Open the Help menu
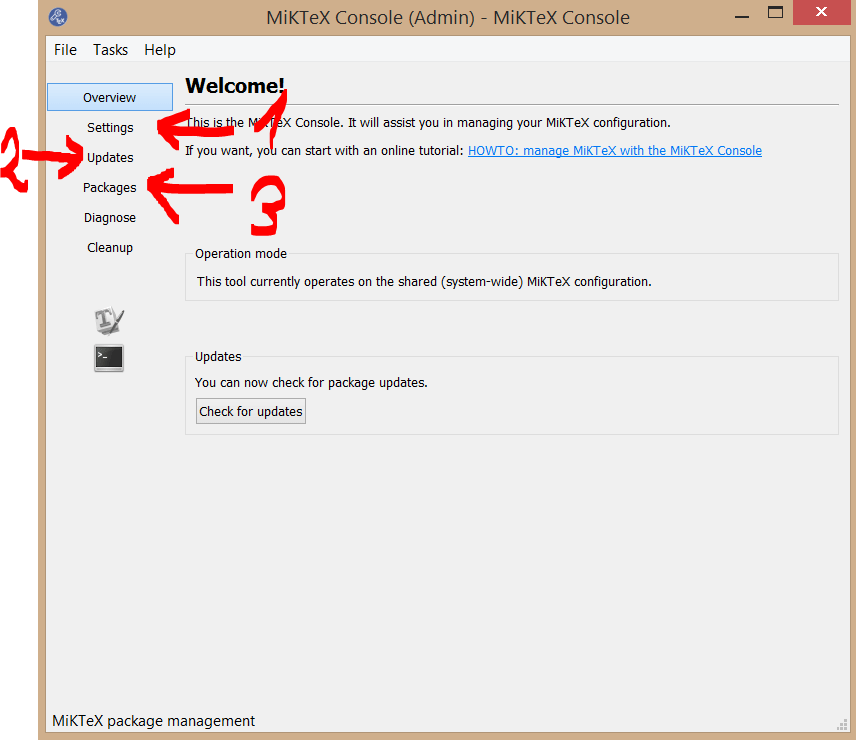Screen dimensions: 856x740 160,50
